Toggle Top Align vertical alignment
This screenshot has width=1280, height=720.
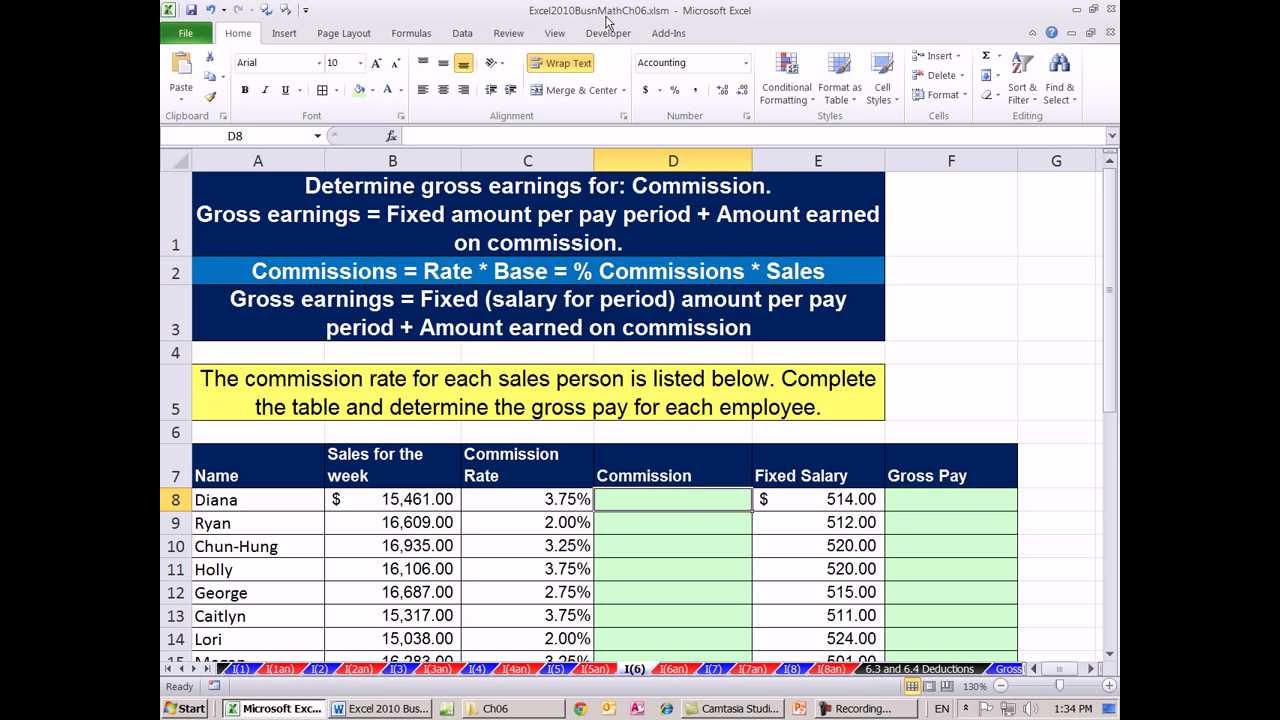point(423,63)
